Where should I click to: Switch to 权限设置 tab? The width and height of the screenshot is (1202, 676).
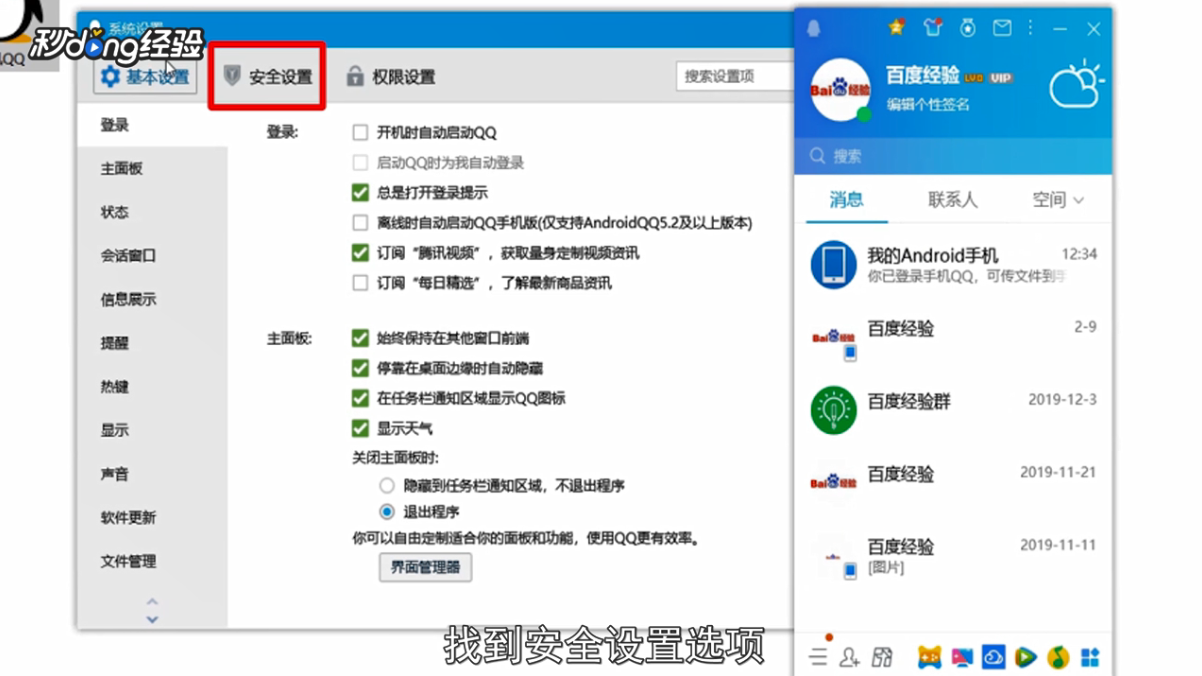click(x=391, y=77)
